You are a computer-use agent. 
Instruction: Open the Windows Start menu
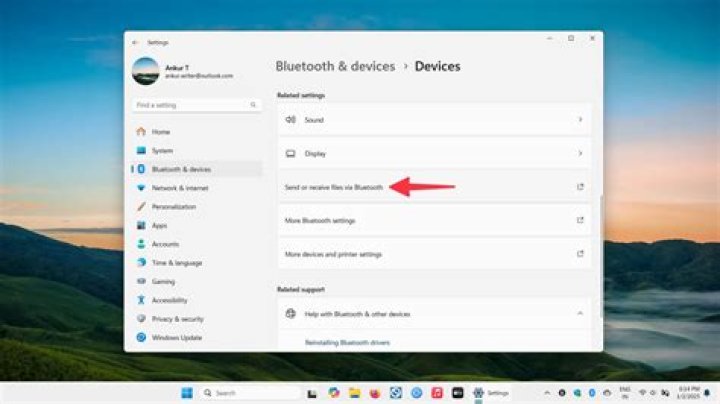[187, 393]
